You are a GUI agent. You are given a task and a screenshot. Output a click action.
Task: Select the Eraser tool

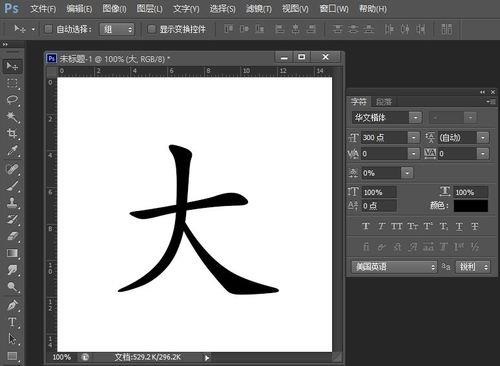12,236
